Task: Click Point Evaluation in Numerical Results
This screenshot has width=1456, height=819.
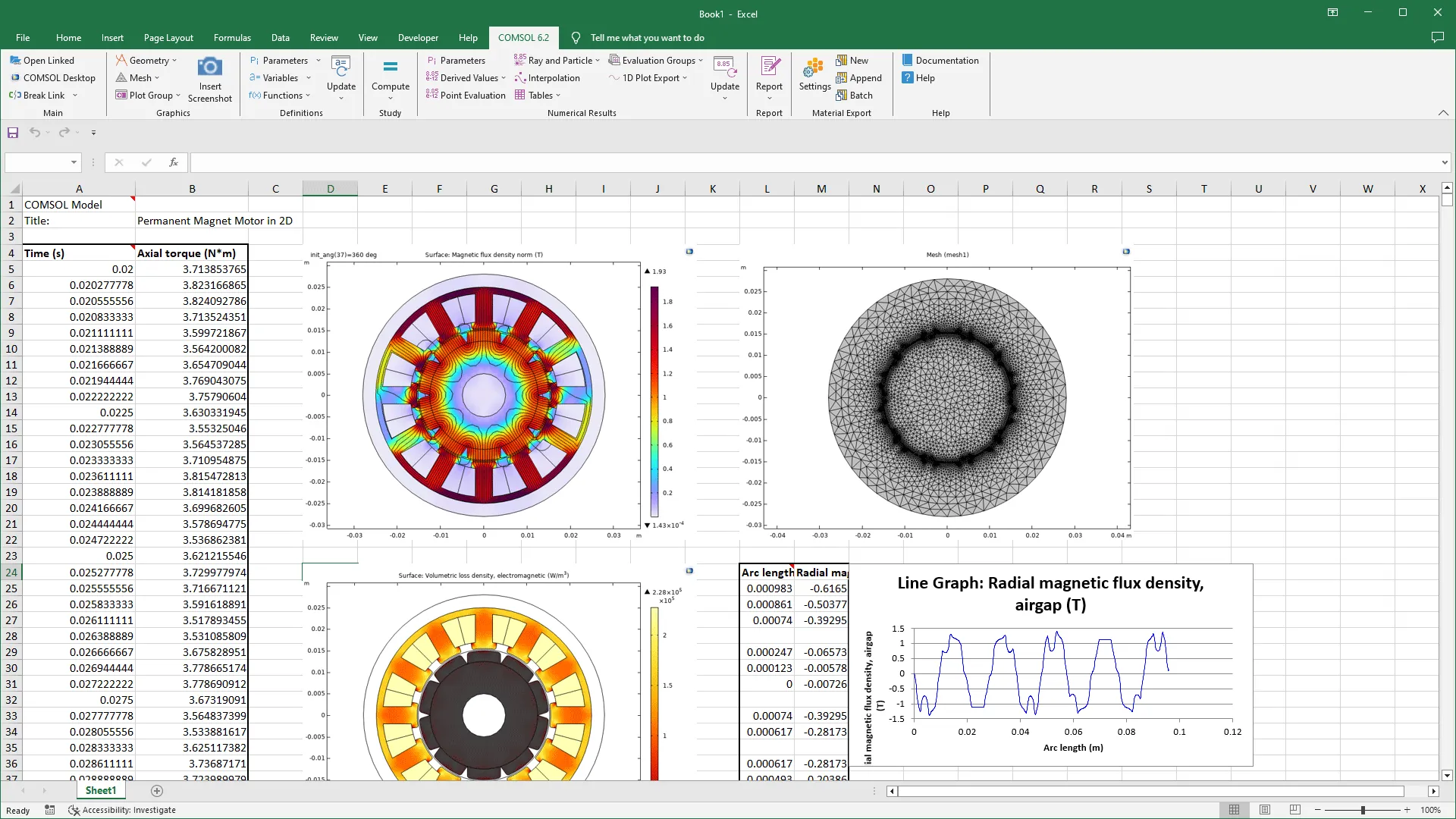Action: pyautogui.click(x=466, y=96)
